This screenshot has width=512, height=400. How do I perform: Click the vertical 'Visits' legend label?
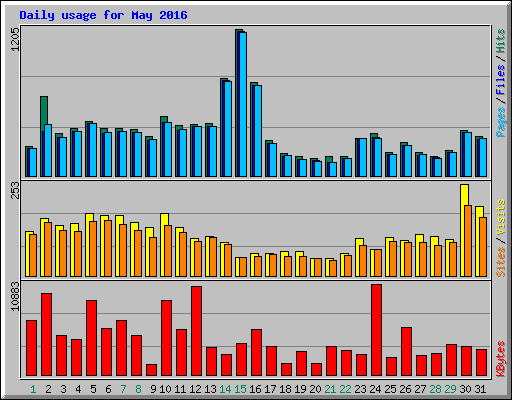(500, 217)
